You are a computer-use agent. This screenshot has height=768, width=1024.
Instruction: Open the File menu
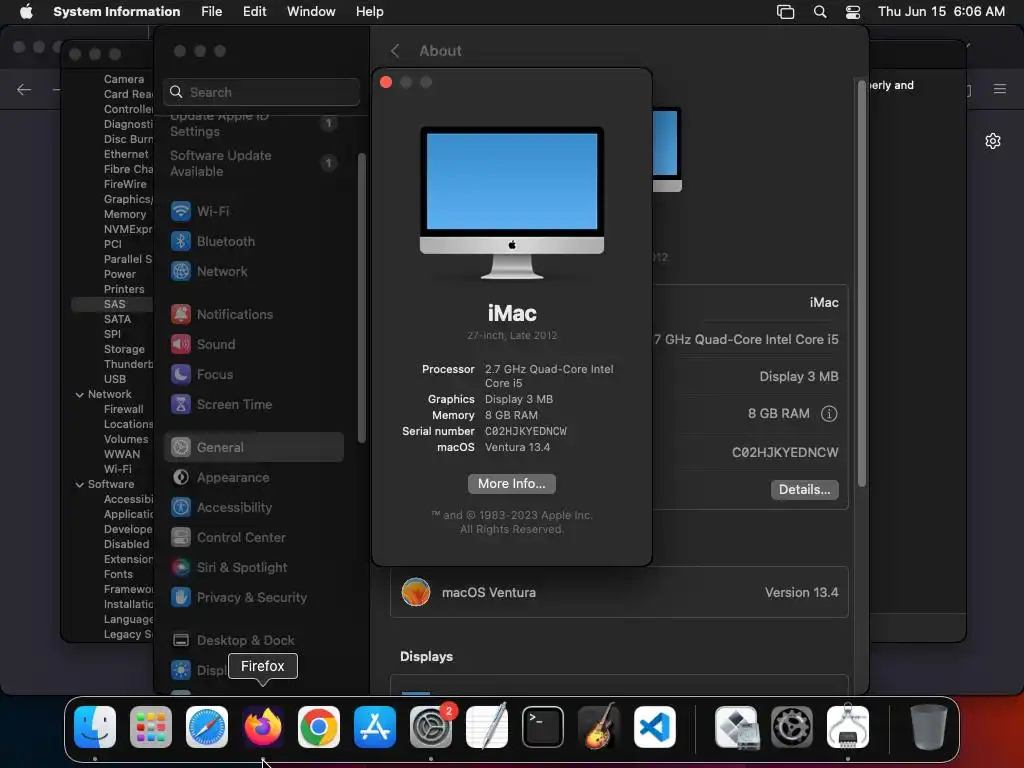[x=212, y=12]
